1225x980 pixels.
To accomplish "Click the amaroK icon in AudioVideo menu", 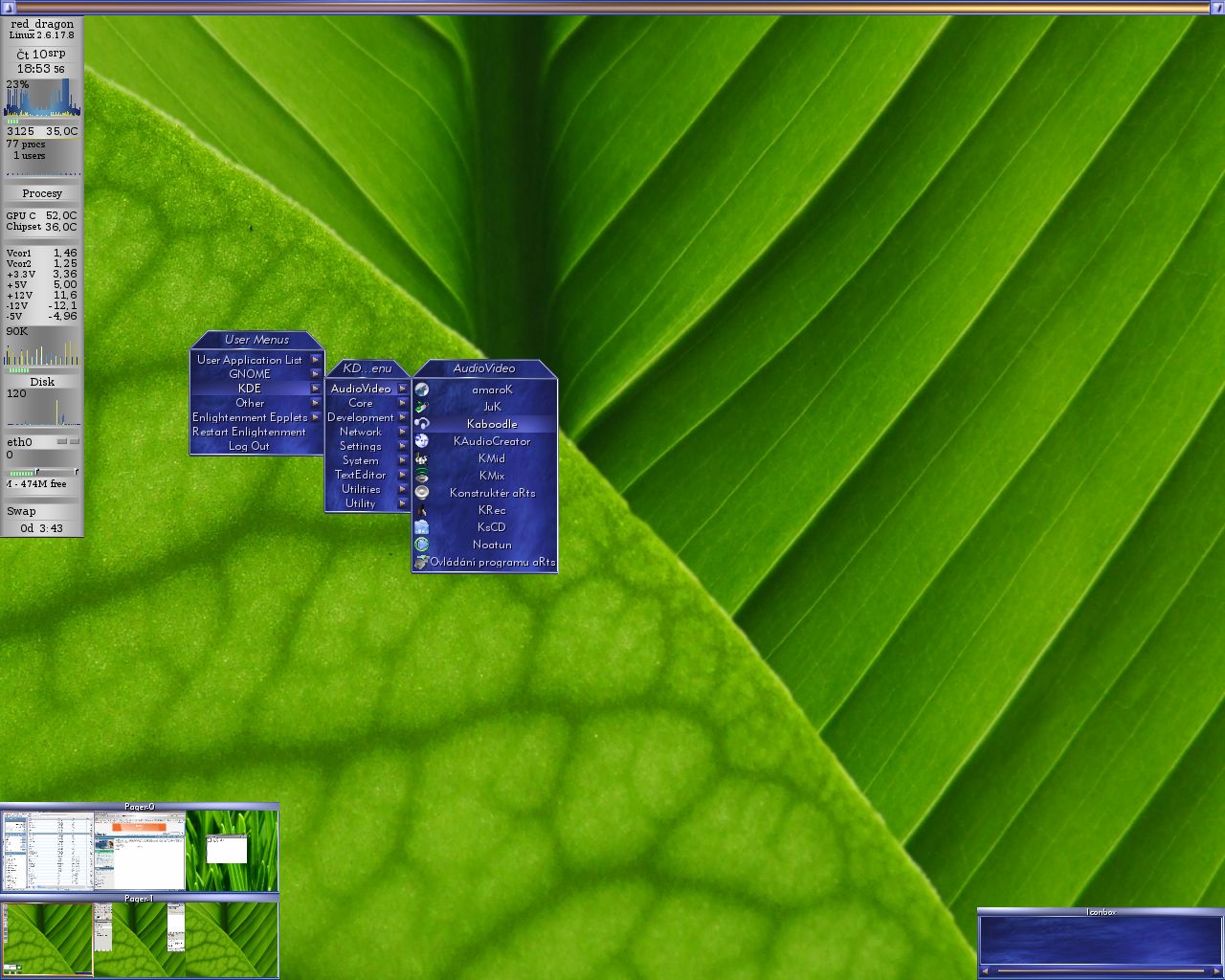I will [x=421, y=390].
